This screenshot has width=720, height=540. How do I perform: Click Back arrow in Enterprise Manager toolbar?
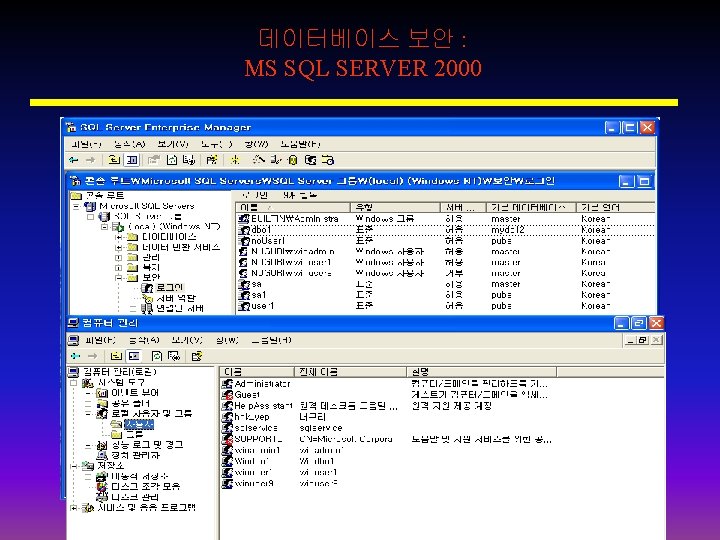[73, 160]
